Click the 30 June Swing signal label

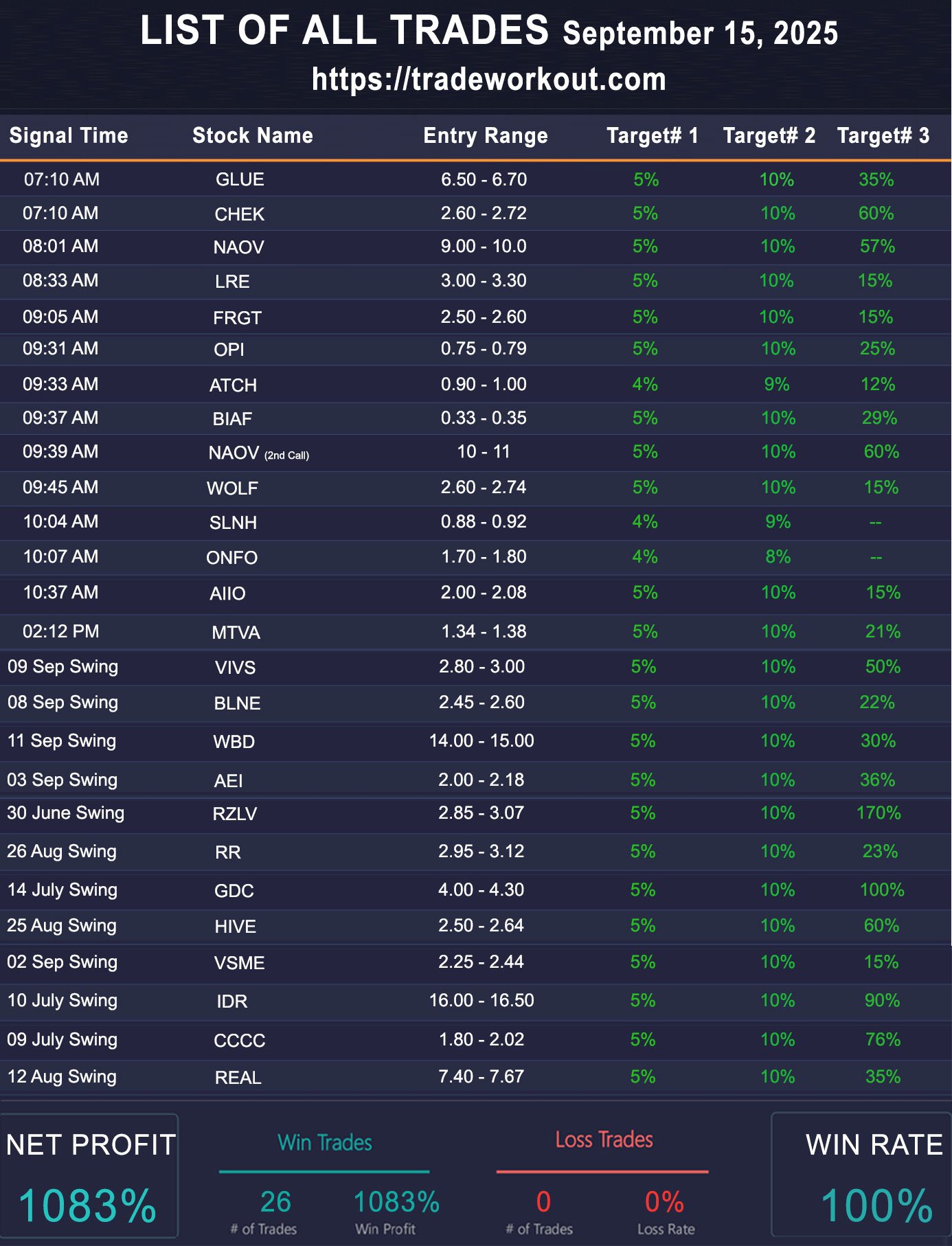(65, 813)
